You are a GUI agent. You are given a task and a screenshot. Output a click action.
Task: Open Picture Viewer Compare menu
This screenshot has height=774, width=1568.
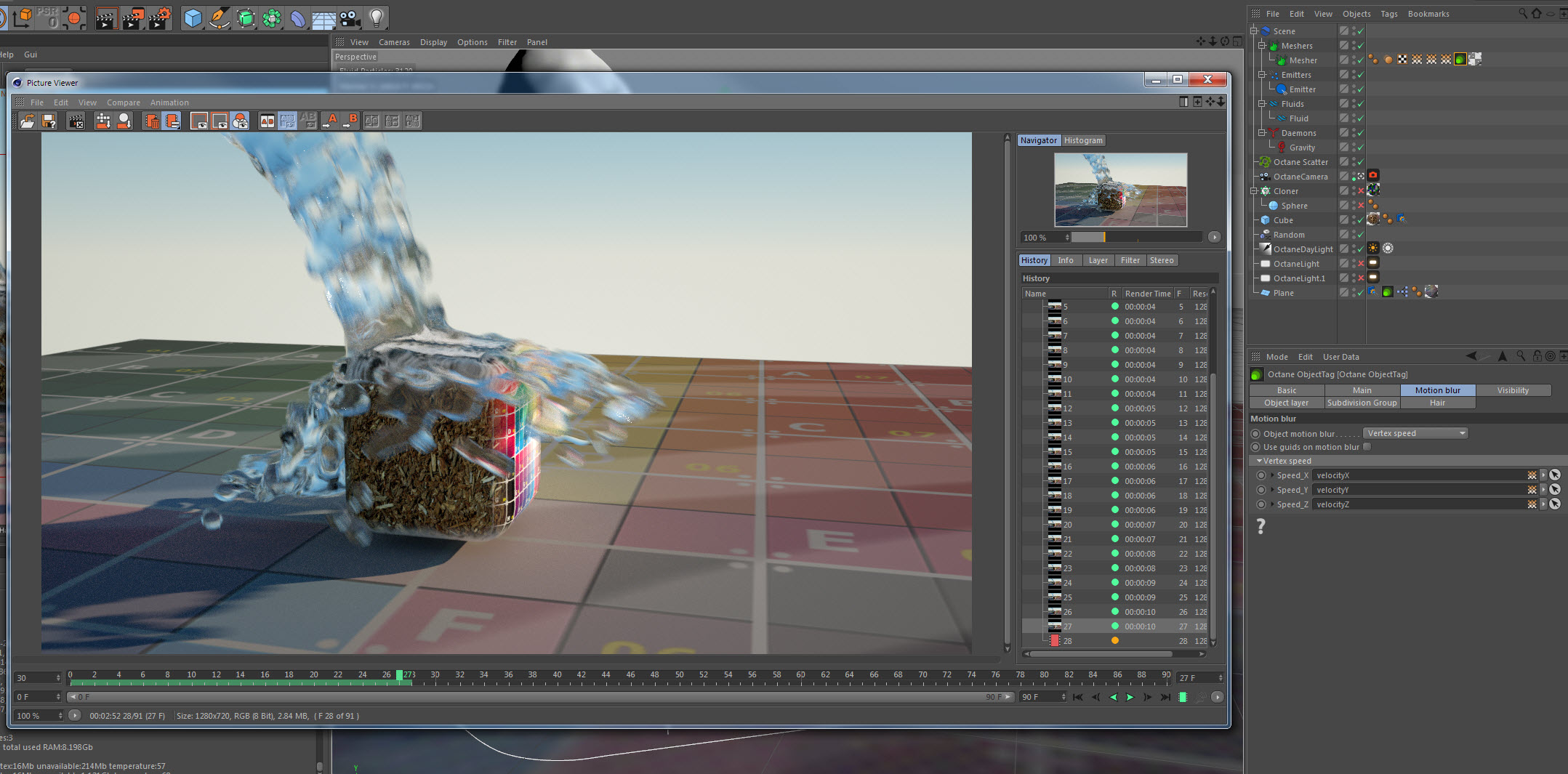click(124, 102)
